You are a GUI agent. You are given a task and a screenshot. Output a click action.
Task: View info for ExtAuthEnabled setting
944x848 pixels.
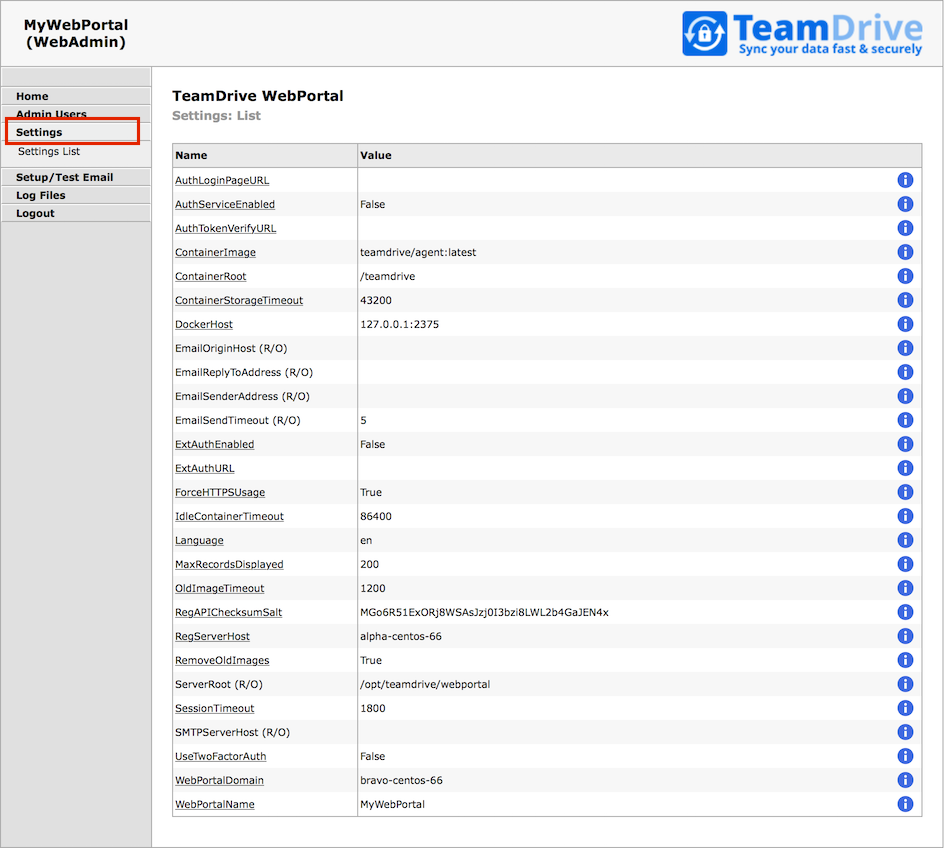(905, 444)
